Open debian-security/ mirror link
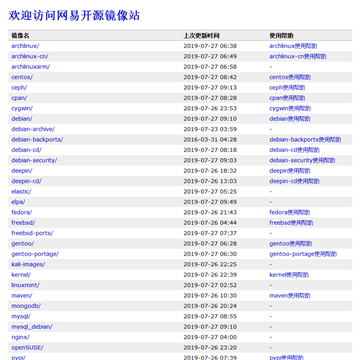Screen dimensions: 360x360 coord(34,160)
